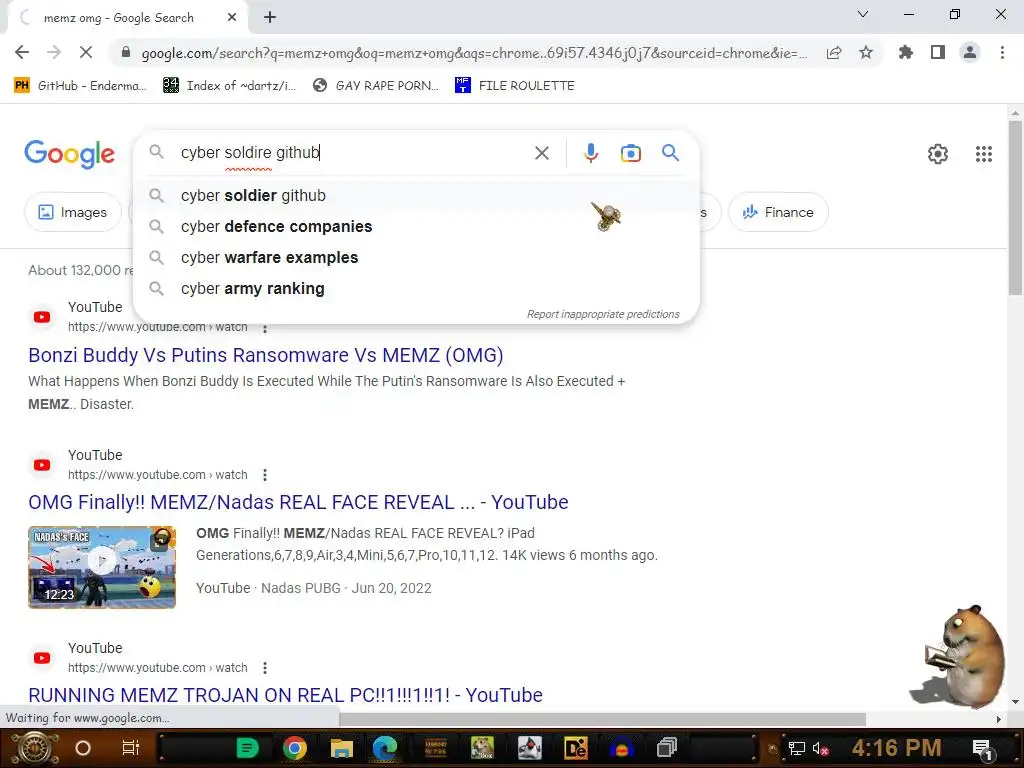Image resolution: width=1024 pixels, height=768 pixels.
Task: Click the blue search magnifier button
Action: (x=670, y=153)
